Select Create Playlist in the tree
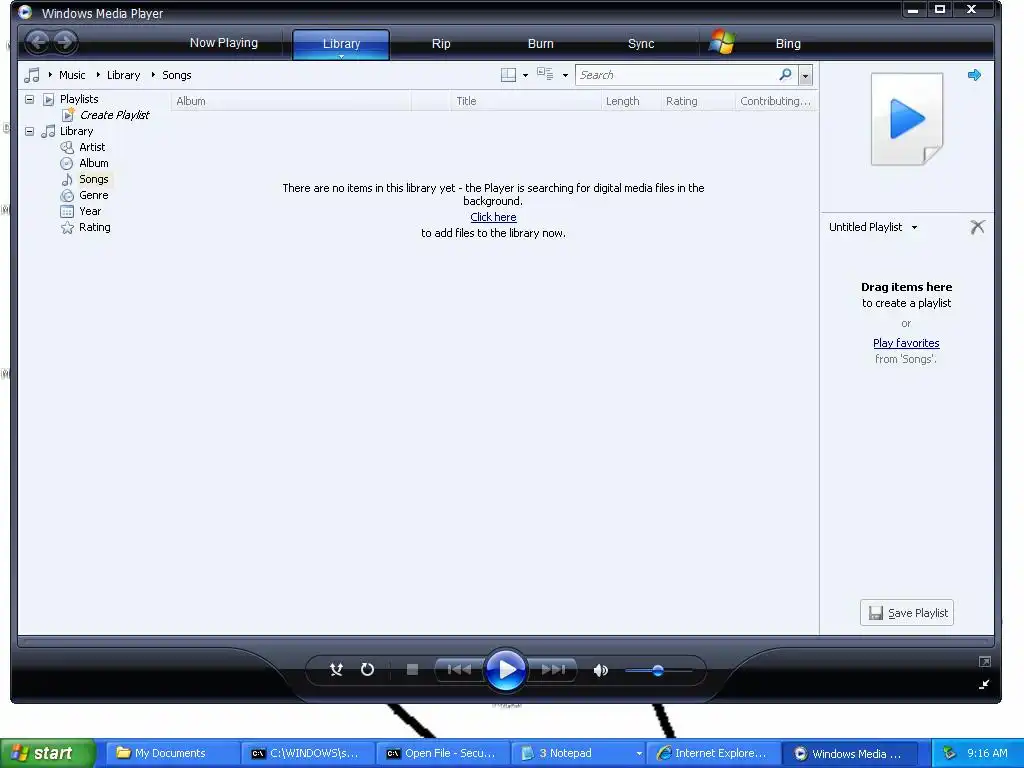The width and height of the screenshot is (1024, 768). click(114, 115)
